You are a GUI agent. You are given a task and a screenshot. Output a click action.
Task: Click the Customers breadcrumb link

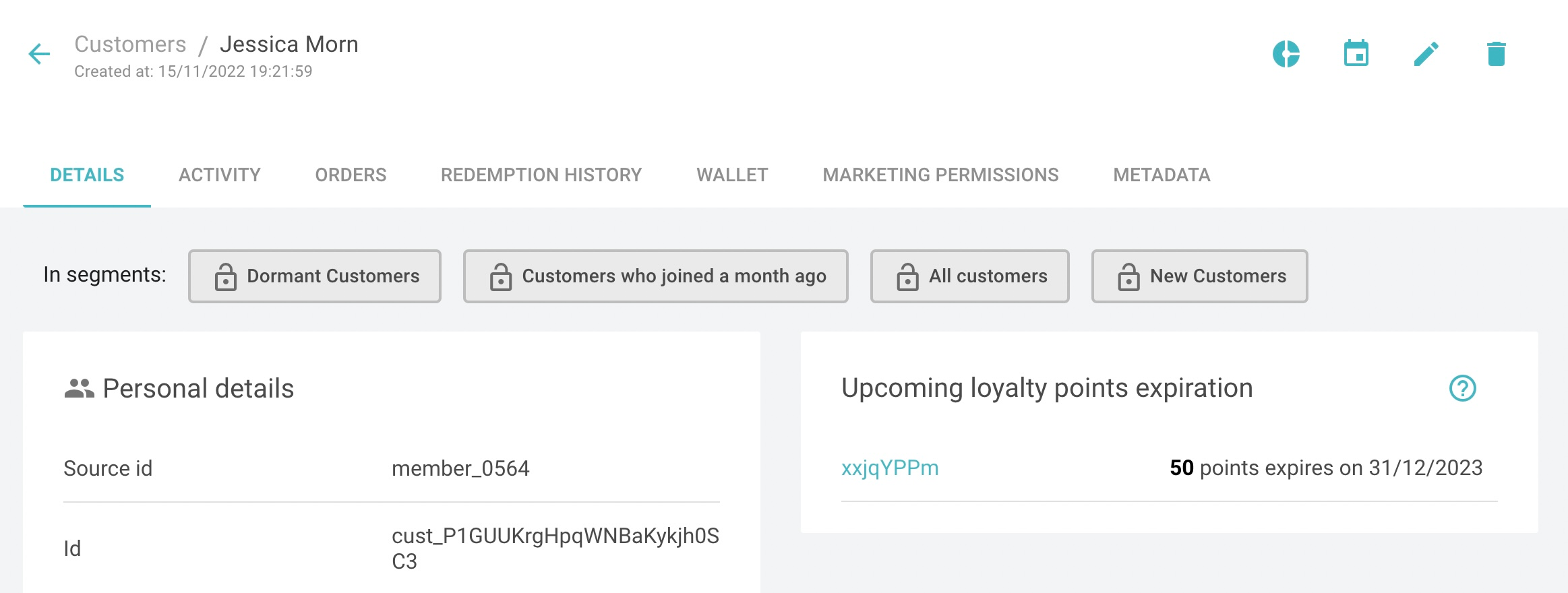click(x=131, y=43)
